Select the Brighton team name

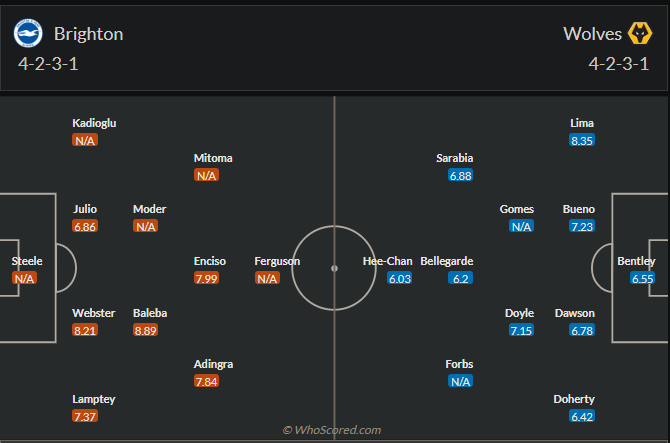click(x=89, y=34)
